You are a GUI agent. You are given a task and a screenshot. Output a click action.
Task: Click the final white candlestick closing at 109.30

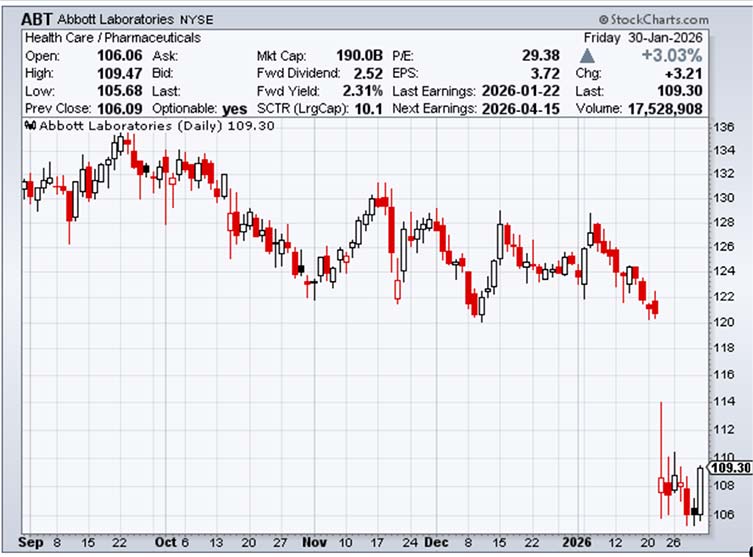click(x=700, y=492)
